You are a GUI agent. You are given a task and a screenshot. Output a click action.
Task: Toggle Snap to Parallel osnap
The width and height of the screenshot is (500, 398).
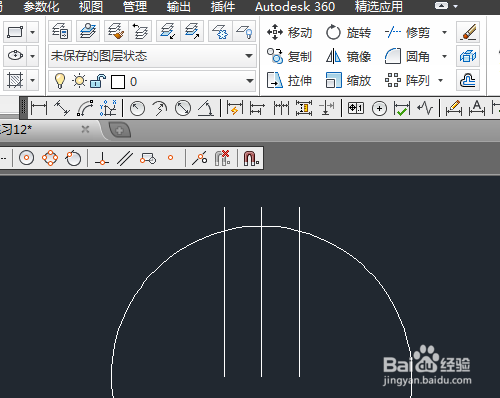(x=125, y=158)
